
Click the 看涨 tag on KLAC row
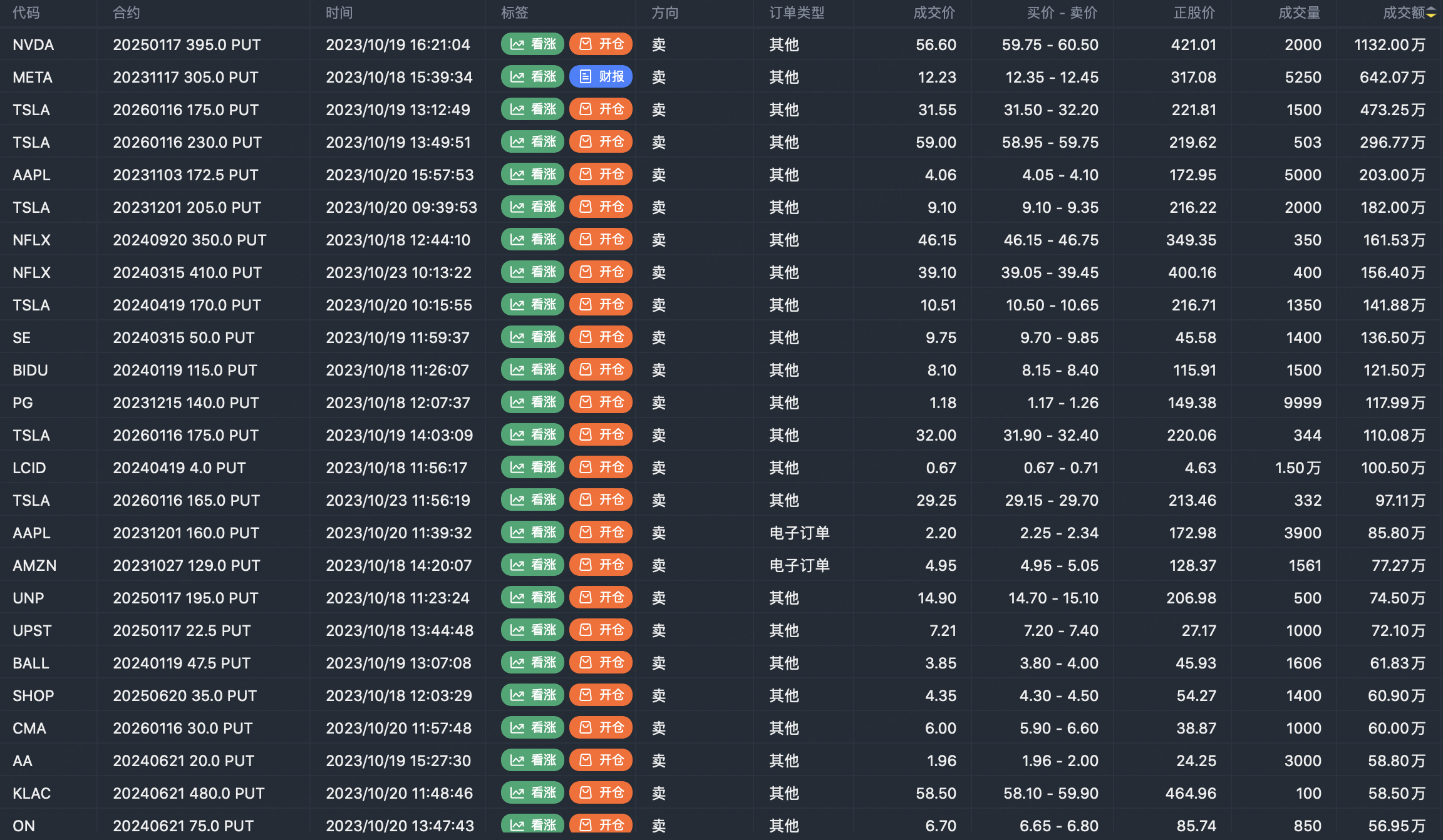click(x=532, y=793)
